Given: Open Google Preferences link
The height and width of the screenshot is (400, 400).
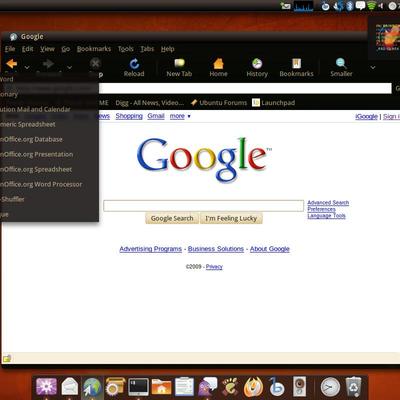Looking at the screenshot, I should tap(321, 209).
